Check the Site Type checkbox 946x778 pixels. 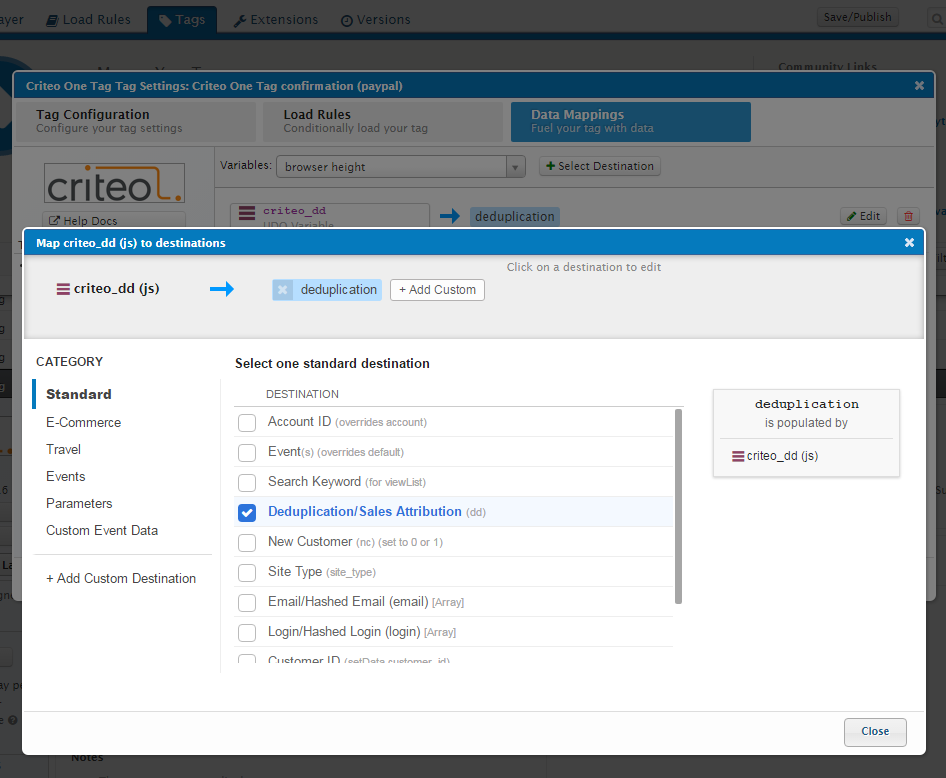(247, 572)
